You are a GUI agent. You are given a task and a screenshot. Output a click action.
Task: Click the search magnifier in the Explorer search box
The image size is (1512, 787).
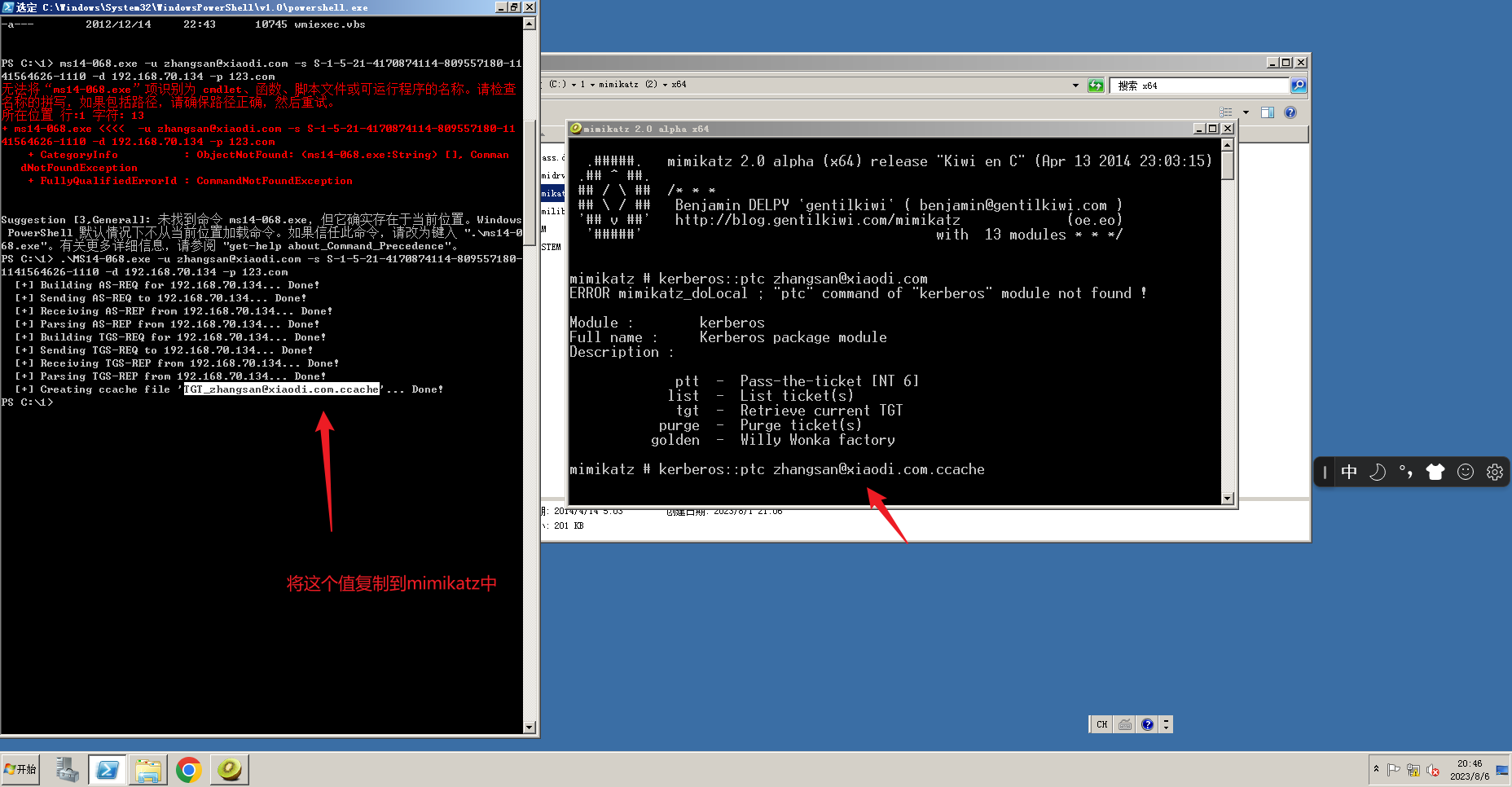[1299, 85]
